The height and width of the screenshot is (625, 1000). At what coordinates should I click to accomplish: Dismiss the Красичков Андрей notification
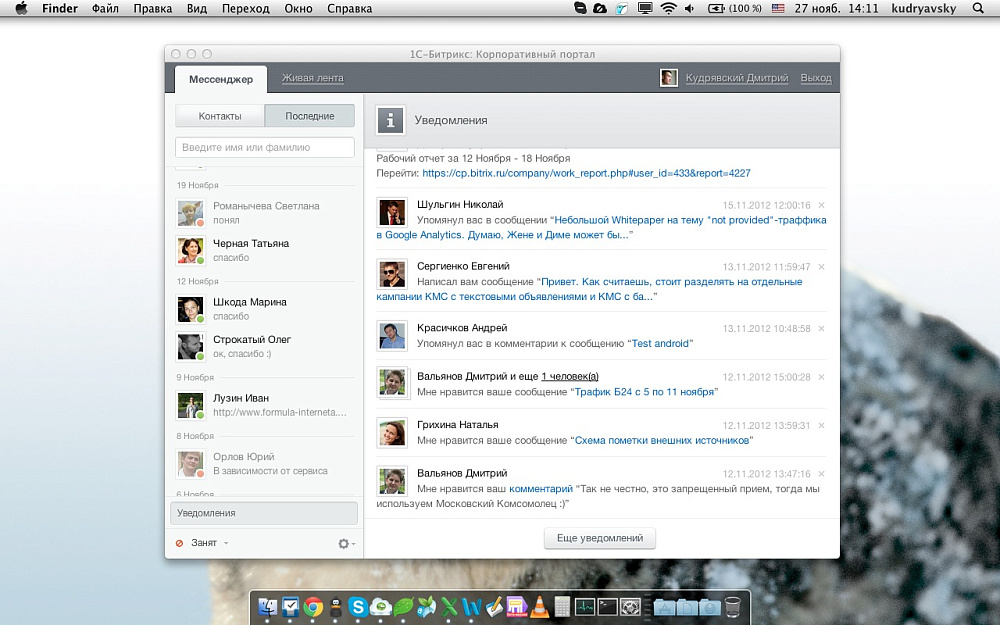pyautogui.click(x=821, y=328)
